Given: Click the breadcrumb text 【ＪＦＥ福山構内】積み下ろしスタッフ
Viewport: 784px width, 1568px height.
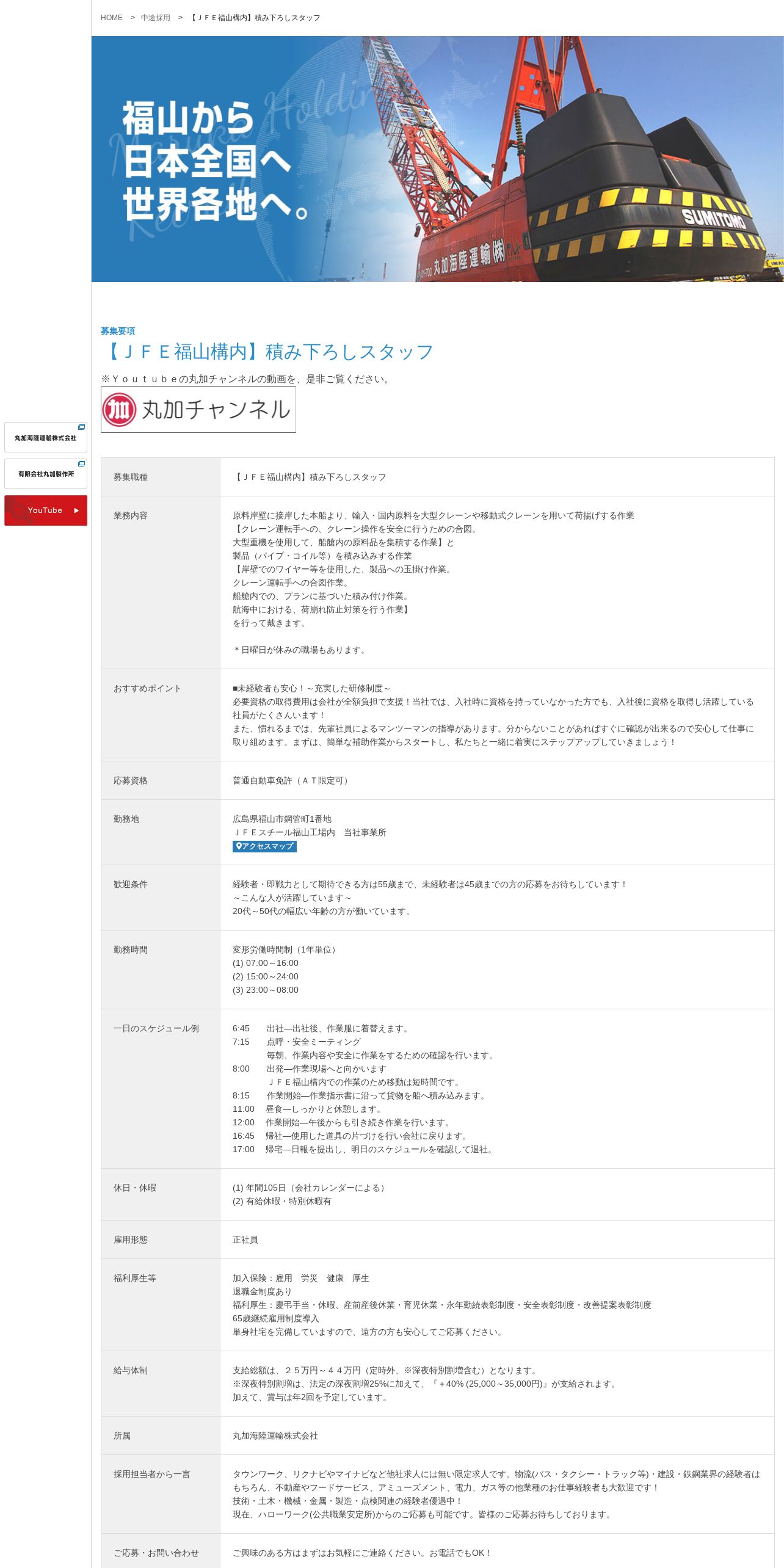Looking at the screenshot, I should (x=255, y=18).
